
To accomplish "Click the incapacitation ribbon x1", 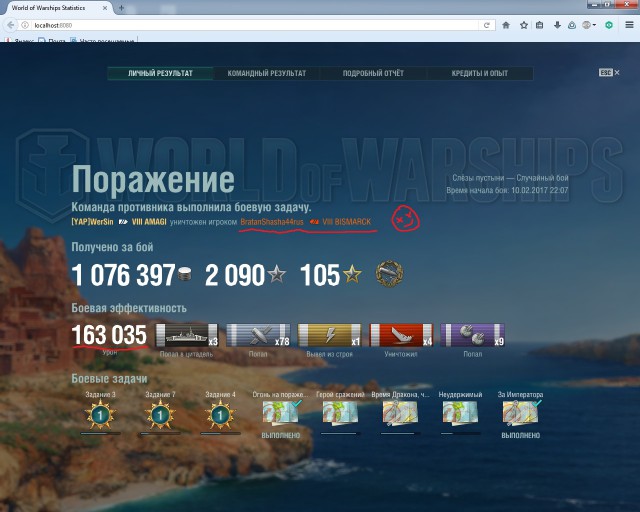I will click(x=330, y=335).
